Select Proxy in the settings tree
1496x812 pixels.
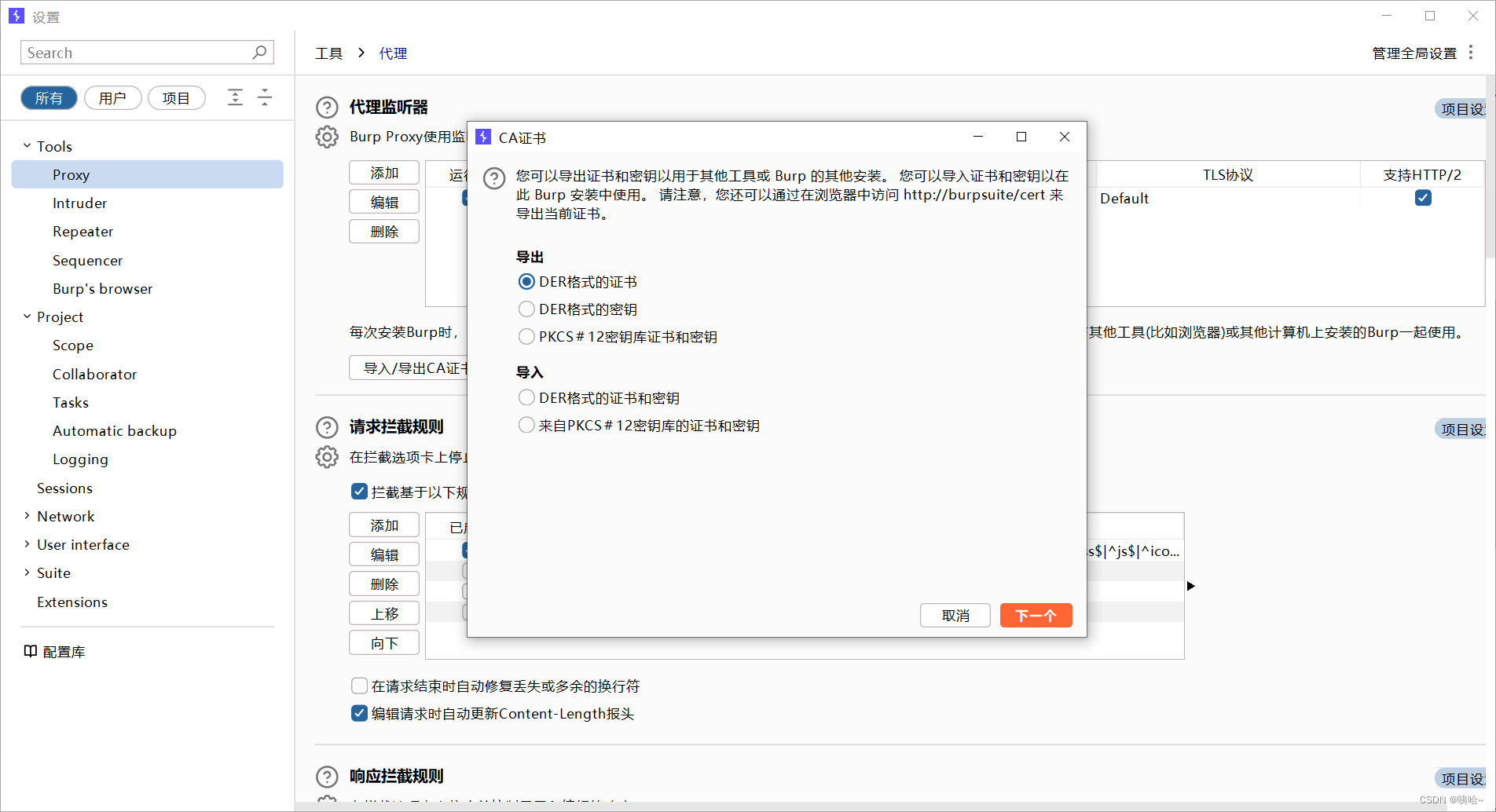coord(148,174)
